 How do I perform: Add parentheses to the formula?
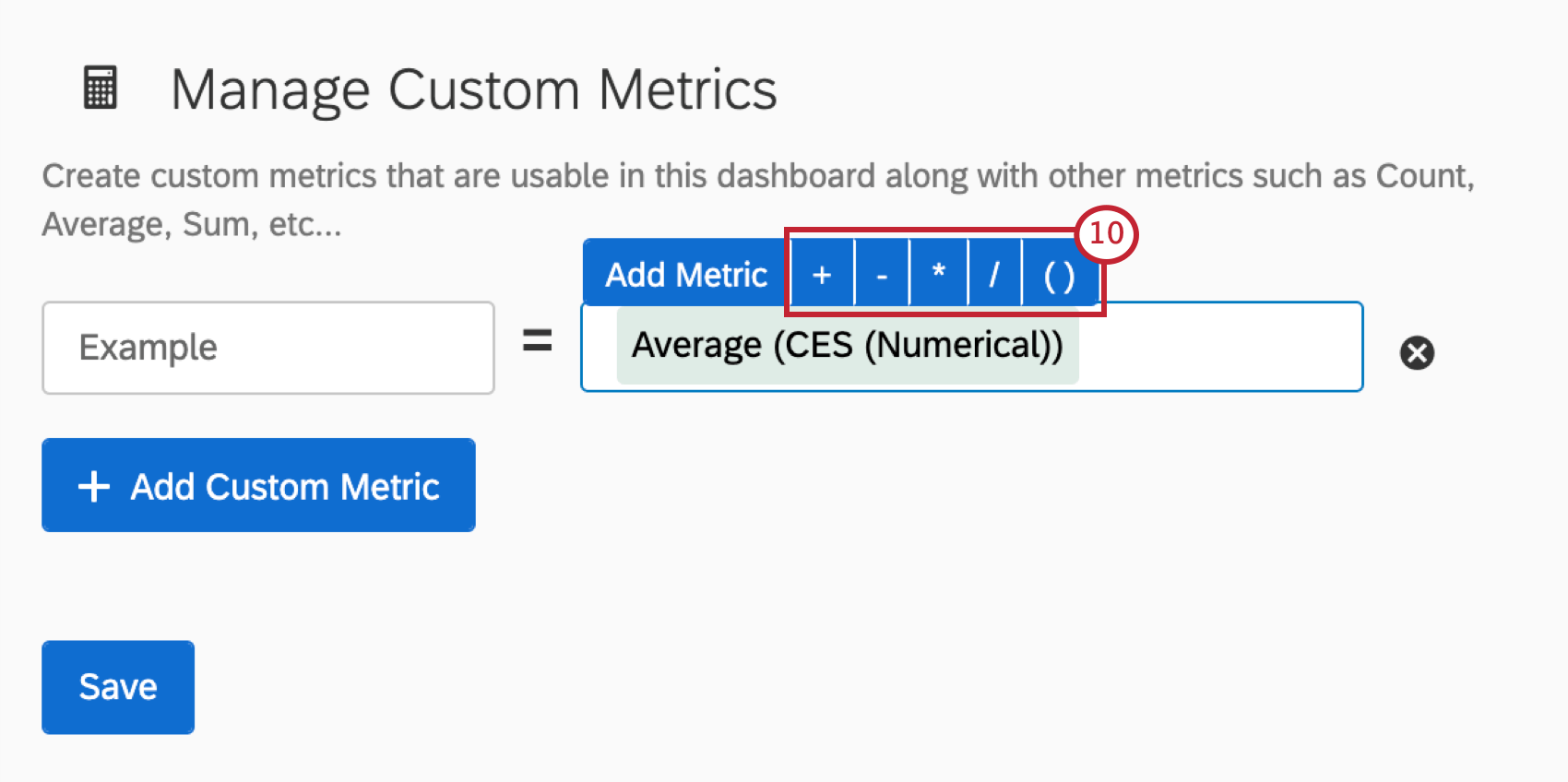1059,275
